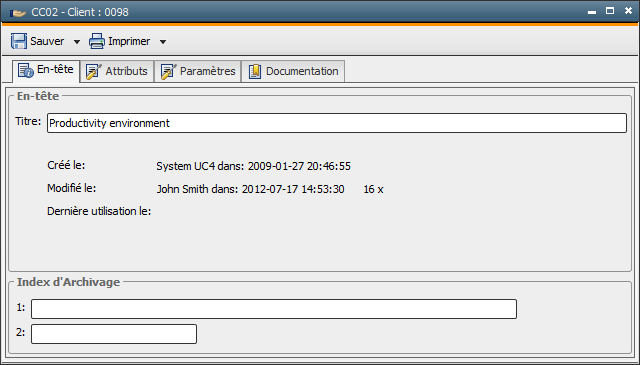Image resolution: width=640 pixels, height=365 pixels.
Task: Click Index d'Archivage field 1
Action: 274,309
